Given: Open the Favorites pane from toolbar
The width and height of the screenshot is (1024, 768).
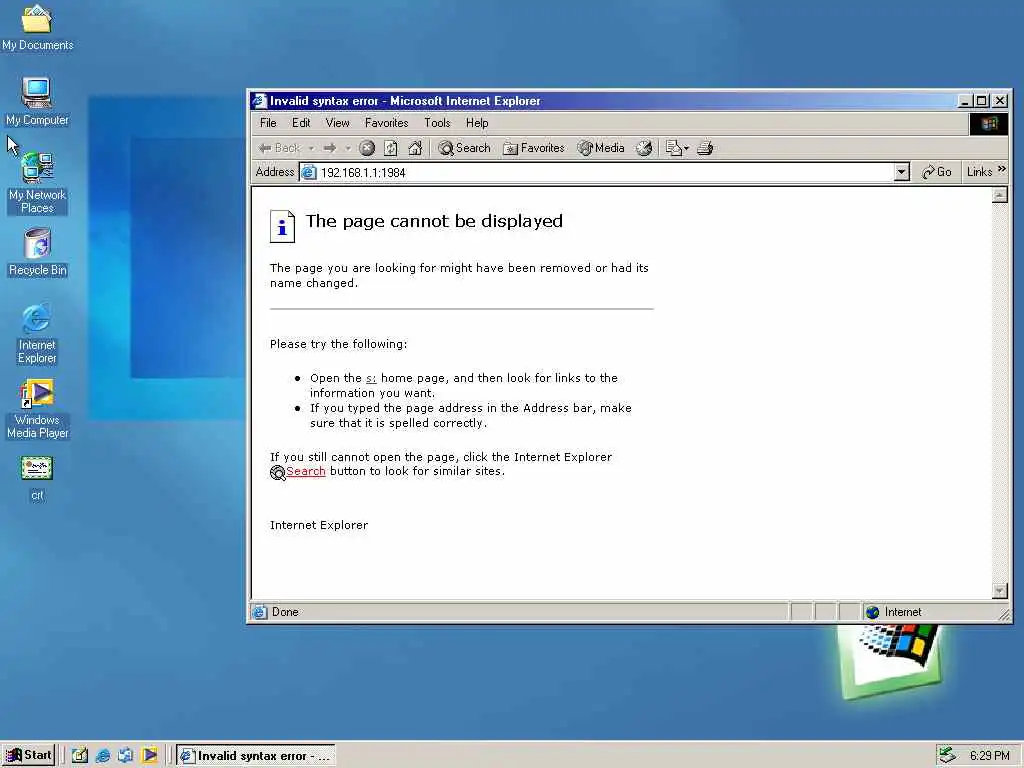Looking at the screenshot, I should [534, 148].
